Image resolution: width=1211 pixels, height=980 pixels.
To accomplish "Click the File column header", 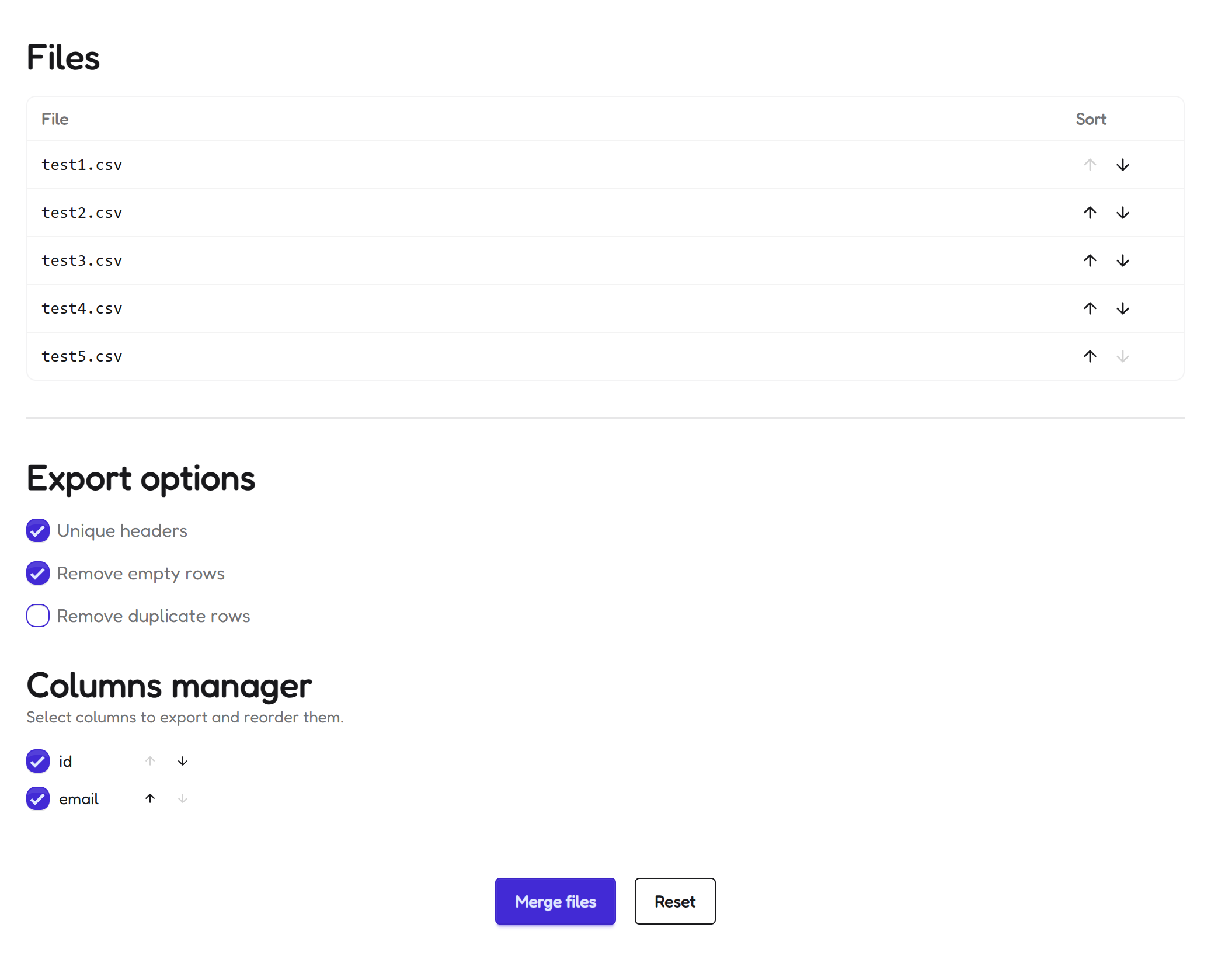I will coord(54,119).
